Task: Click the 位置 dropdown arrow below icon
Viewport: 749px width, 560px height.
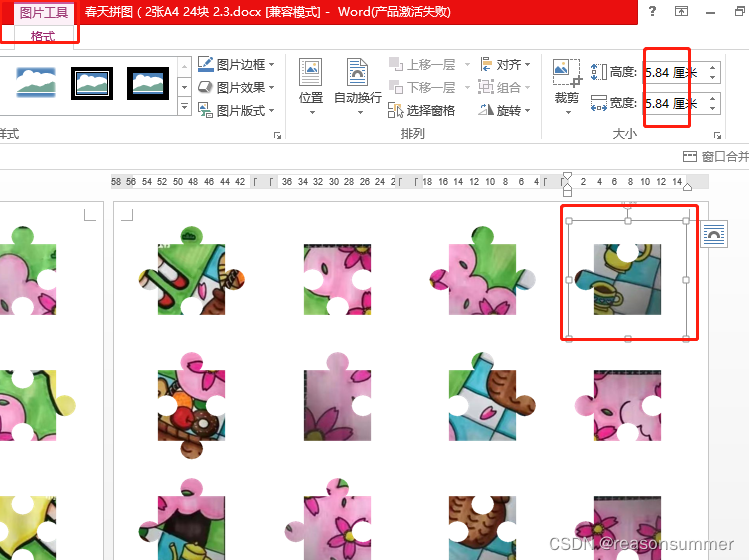Action: pos(312,113)
